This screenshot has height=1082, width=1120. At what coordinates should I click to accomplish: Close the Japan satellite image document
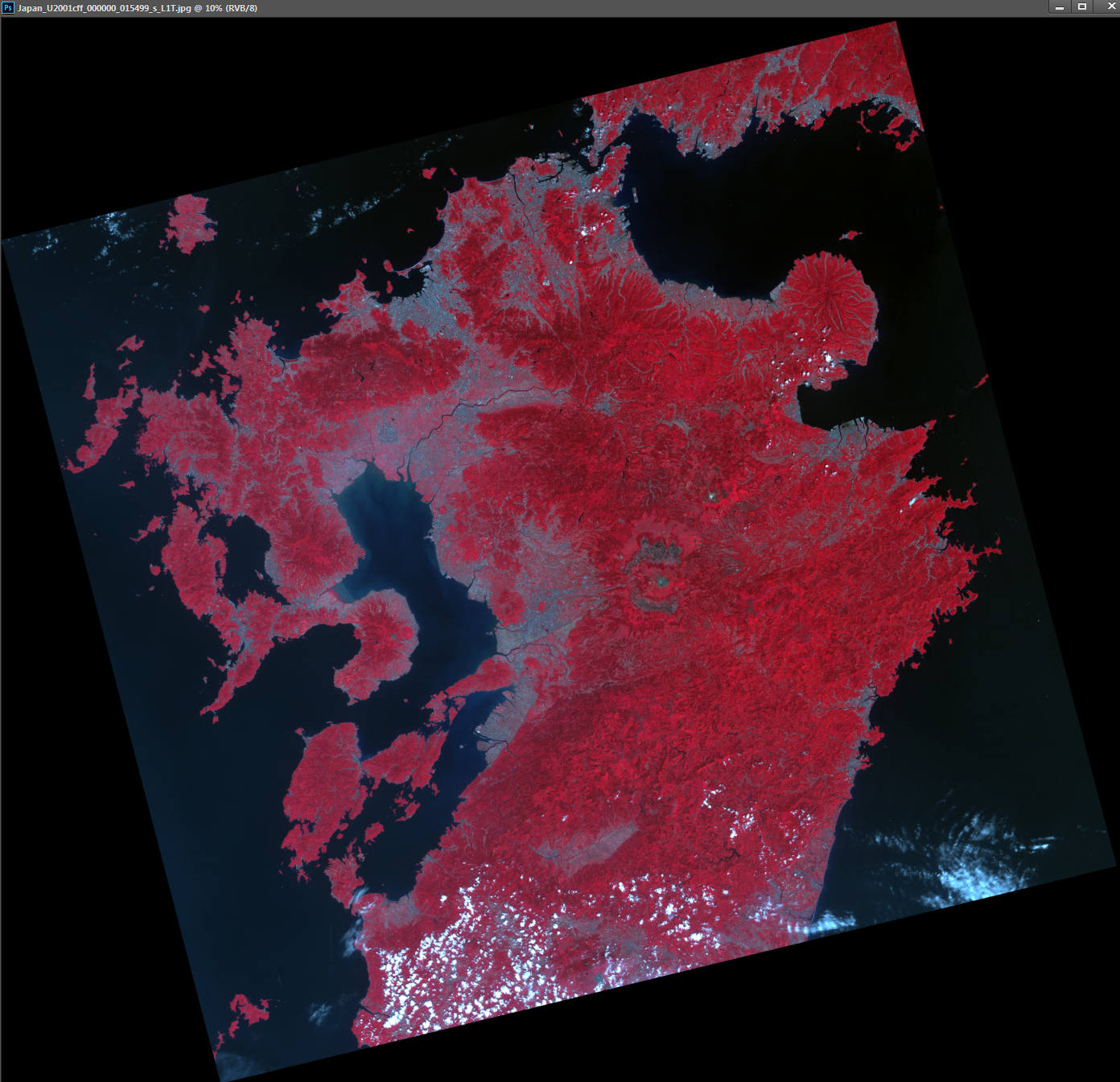tap(1111, 7)
